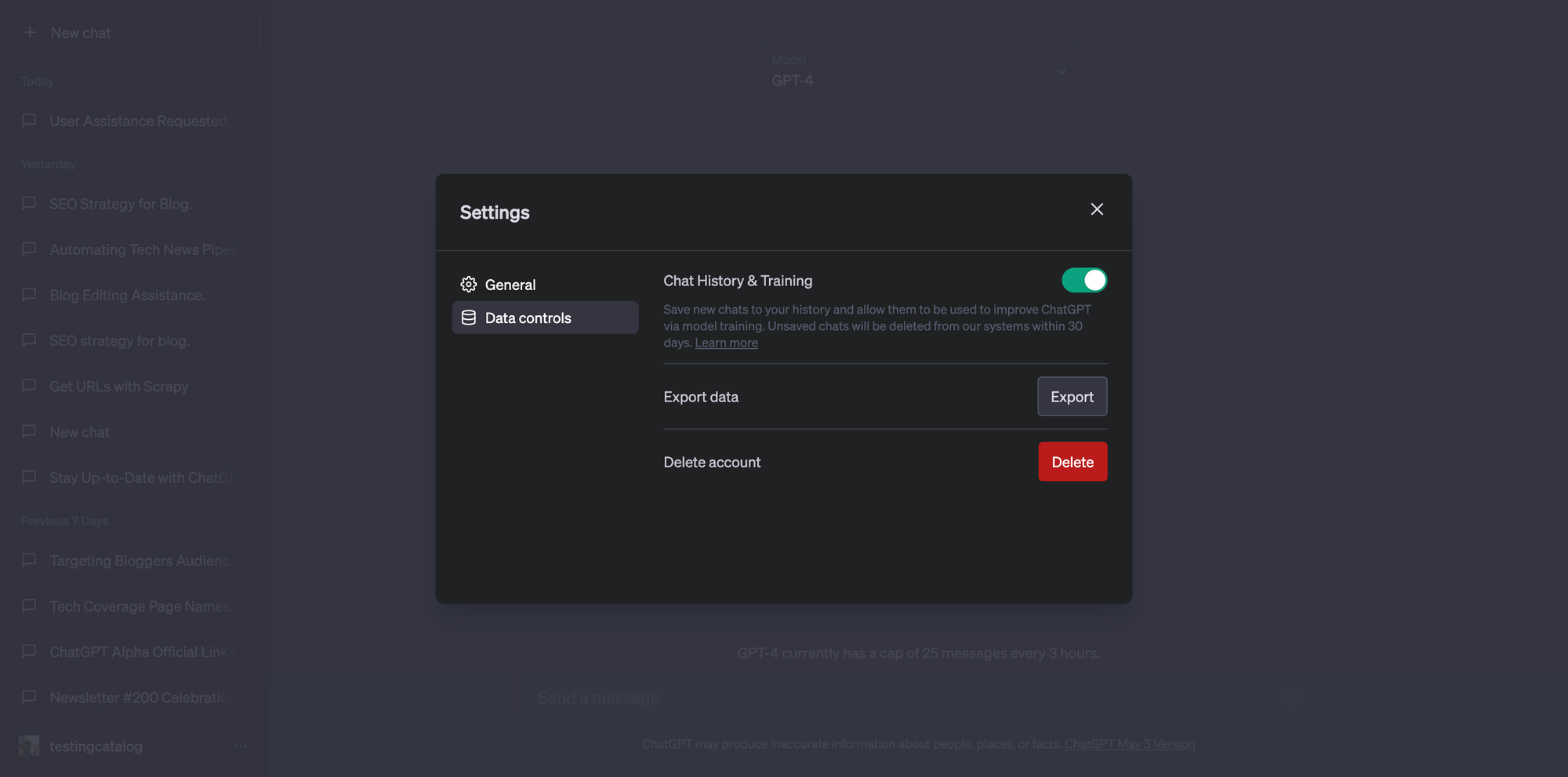This screenshot has height=777, width=1568.
Task: Click the chat icon beside Get URLs with Scrapy
Action: 29,386
